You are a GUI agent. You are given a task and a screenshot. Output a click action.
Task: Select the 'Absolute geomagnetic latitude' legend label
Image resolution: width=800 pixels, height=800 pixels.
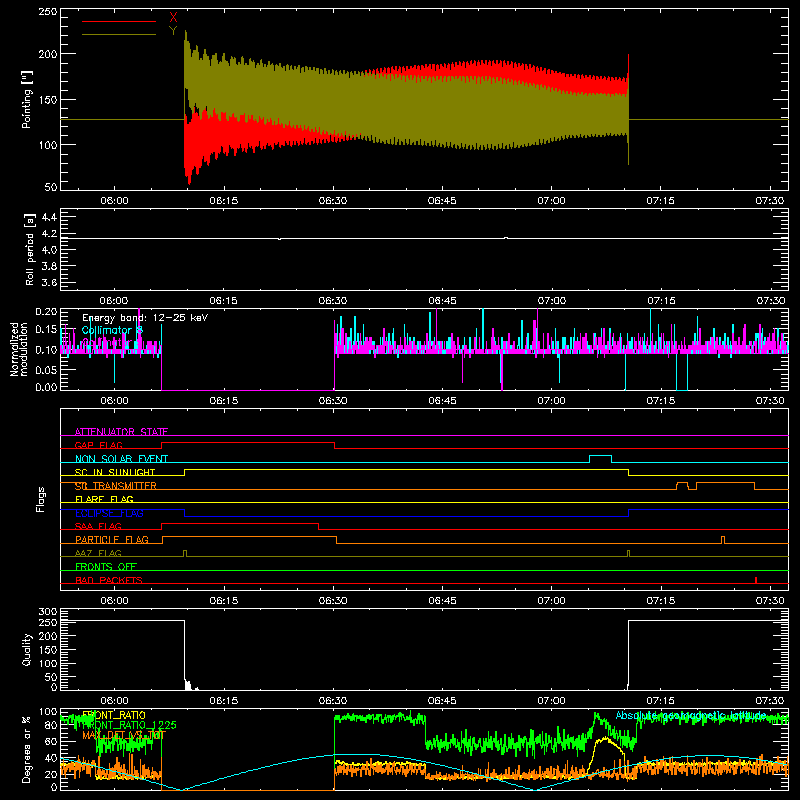(x=691, y=715)
